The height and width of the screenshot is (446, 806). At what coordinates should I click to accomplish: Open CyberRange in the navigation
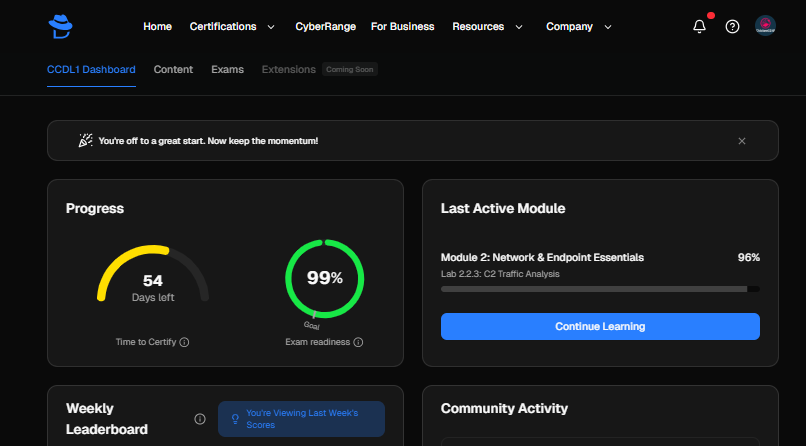click(x=325, y=27)
